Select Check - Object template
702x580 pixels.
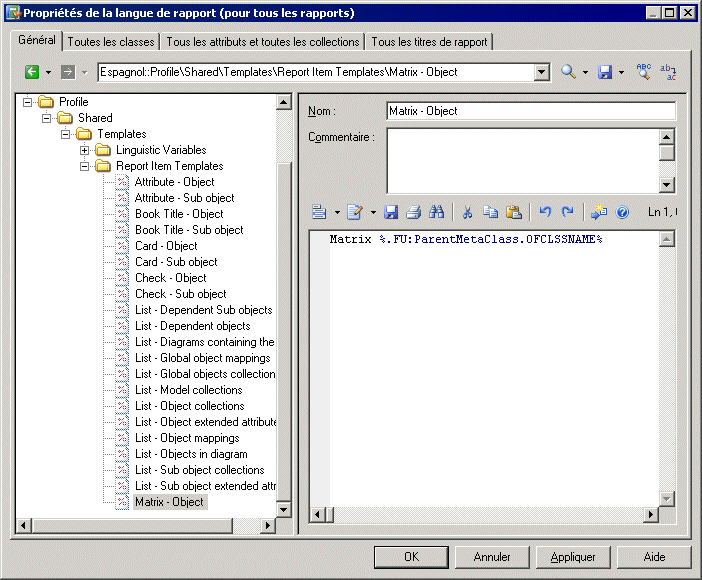(x=171, y=278)
